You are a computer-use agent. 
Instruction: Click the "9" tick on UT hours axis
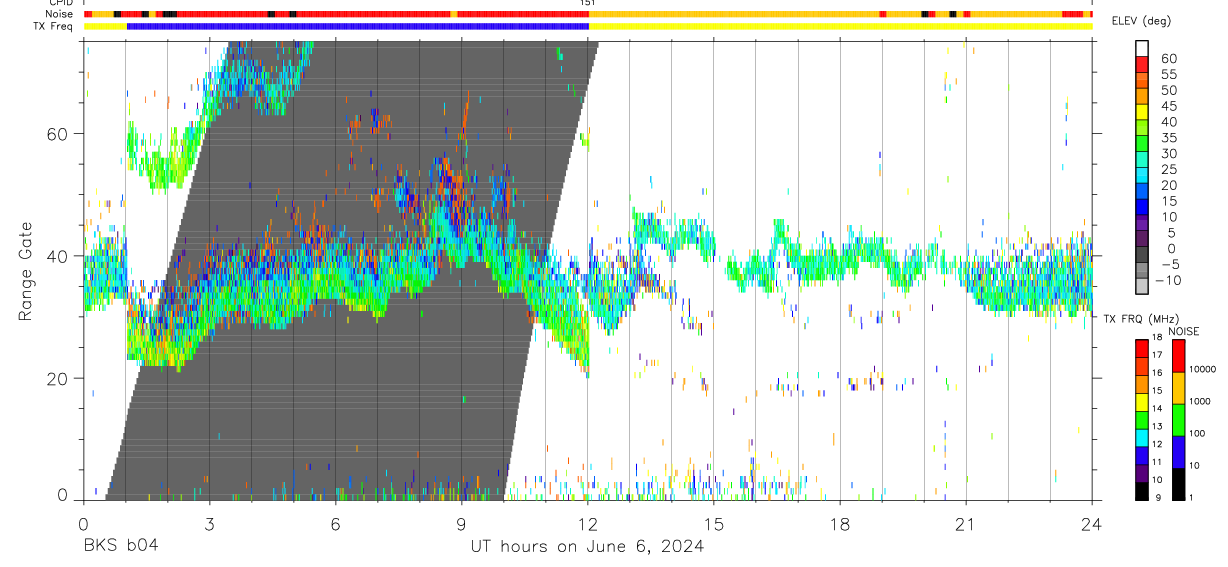pos(462,524)
